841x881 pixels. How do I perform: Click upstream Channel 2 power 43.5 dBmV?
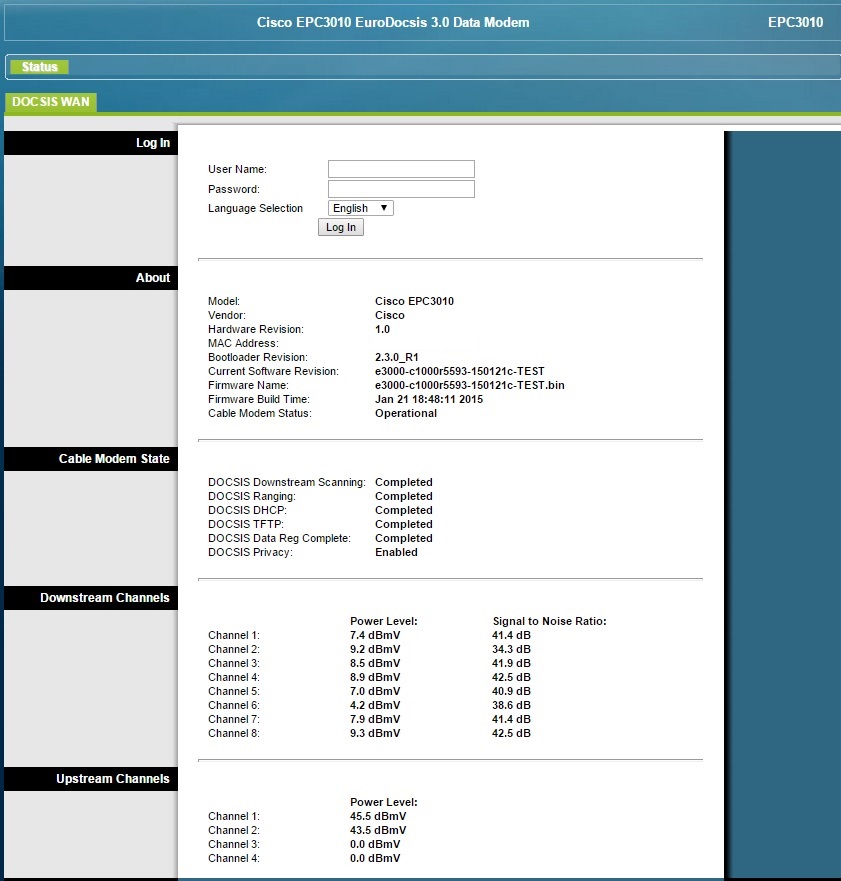pyautogui.click(x=378, y=830)
